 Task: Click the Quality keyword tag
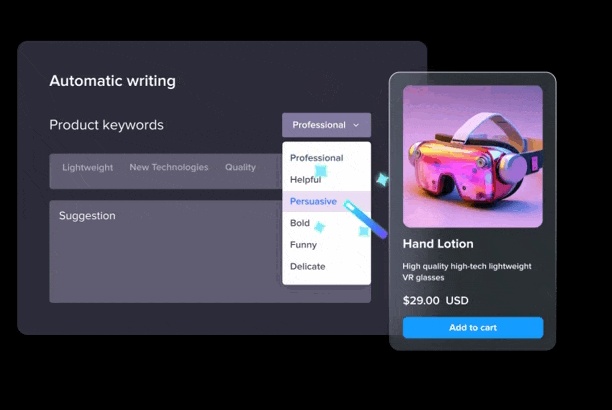pos(240,167)
